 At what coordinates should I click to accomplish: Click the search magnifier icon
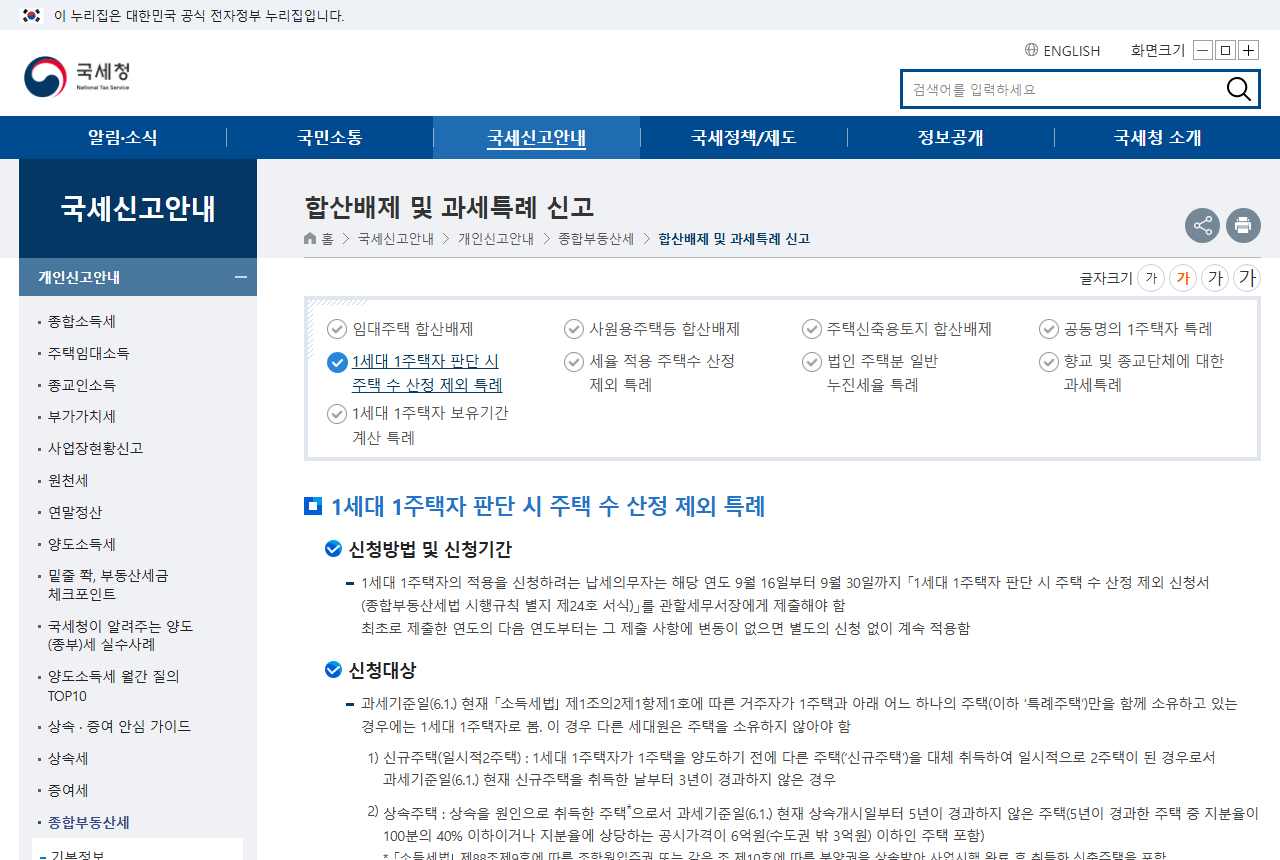tap(1239, 89)
